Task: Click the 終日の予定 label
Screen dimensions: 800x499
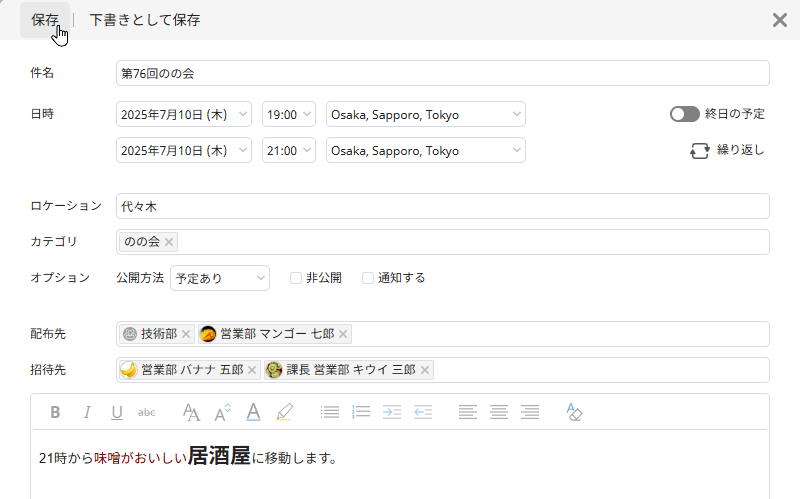Action: tap(735, 114)
